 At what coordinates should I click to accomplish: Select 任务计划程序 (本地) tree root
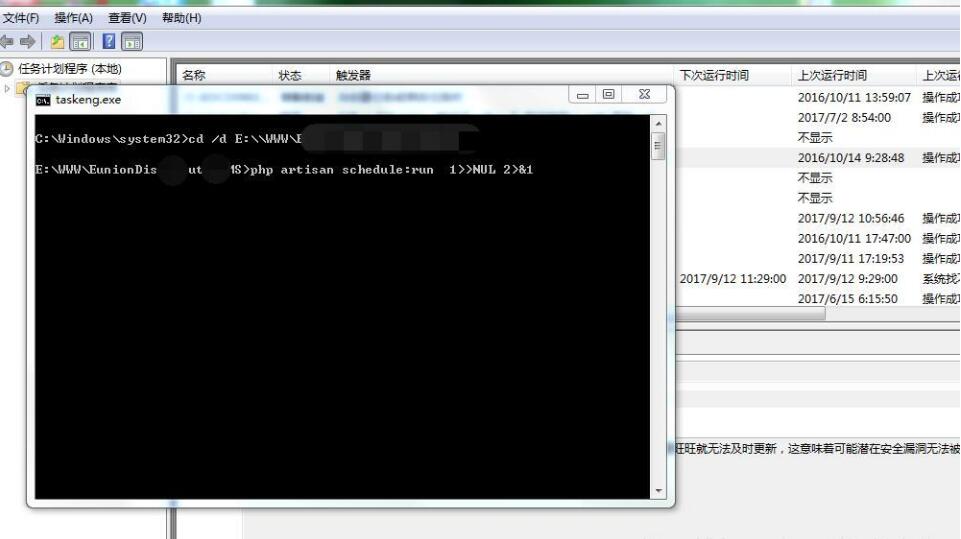click(x=69, y=69)
